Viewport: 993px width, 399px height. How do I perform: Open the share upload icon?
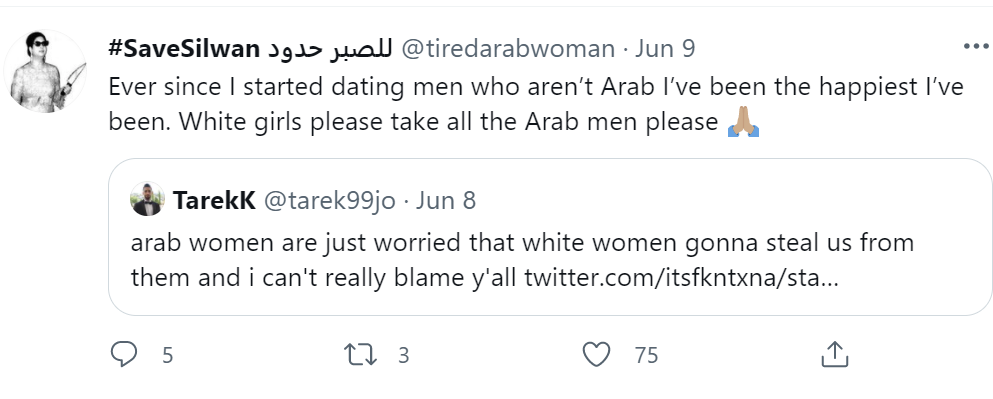tap(834, 354)
